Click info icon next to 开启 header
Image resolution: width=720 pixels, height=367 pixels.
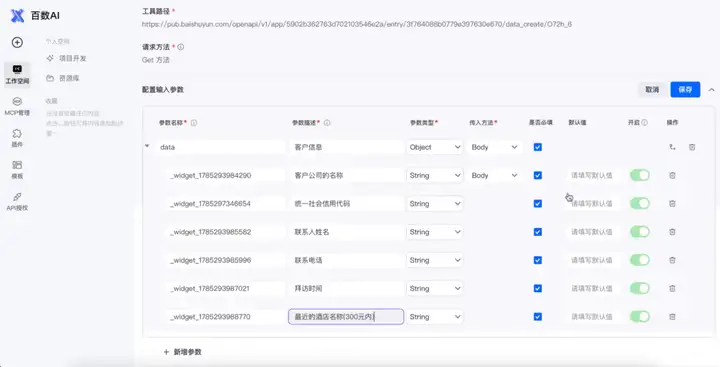[x=645, y=123]
